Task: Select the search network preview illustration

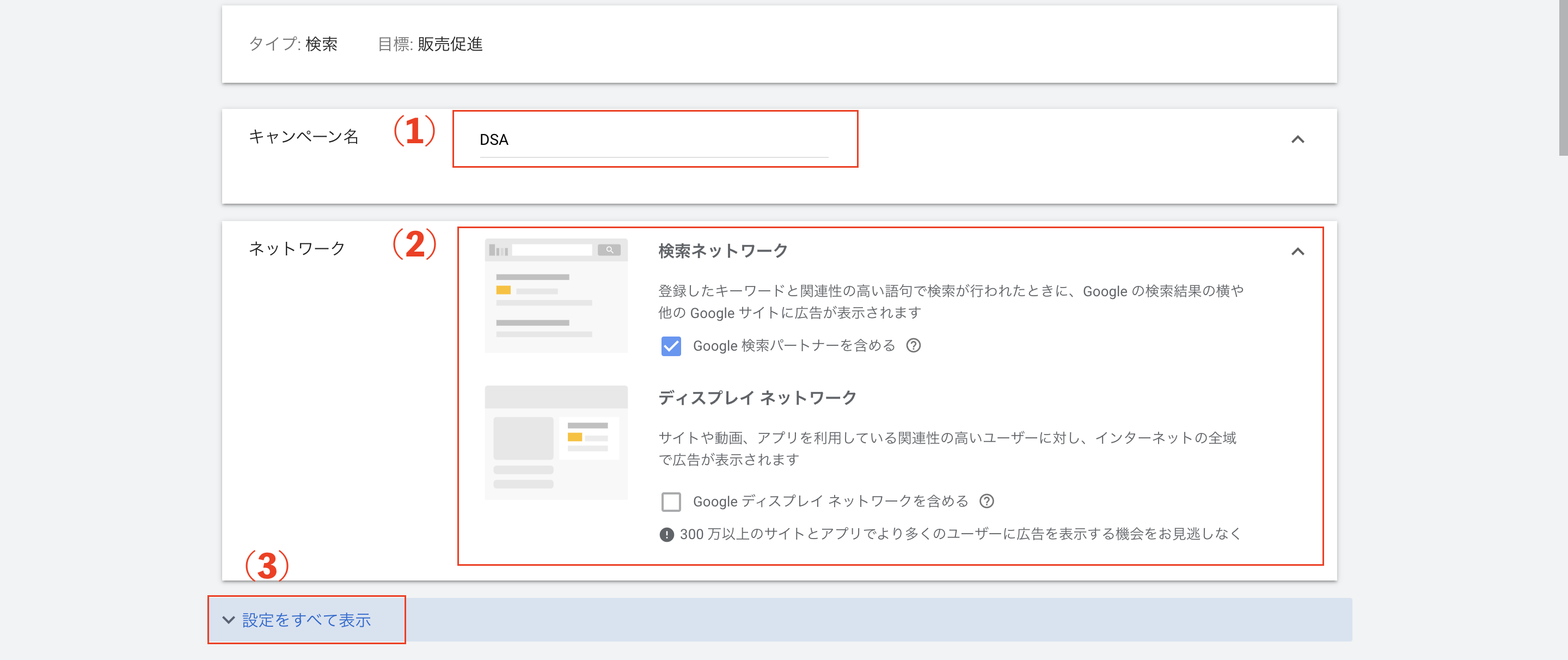Action: point(556,297)
